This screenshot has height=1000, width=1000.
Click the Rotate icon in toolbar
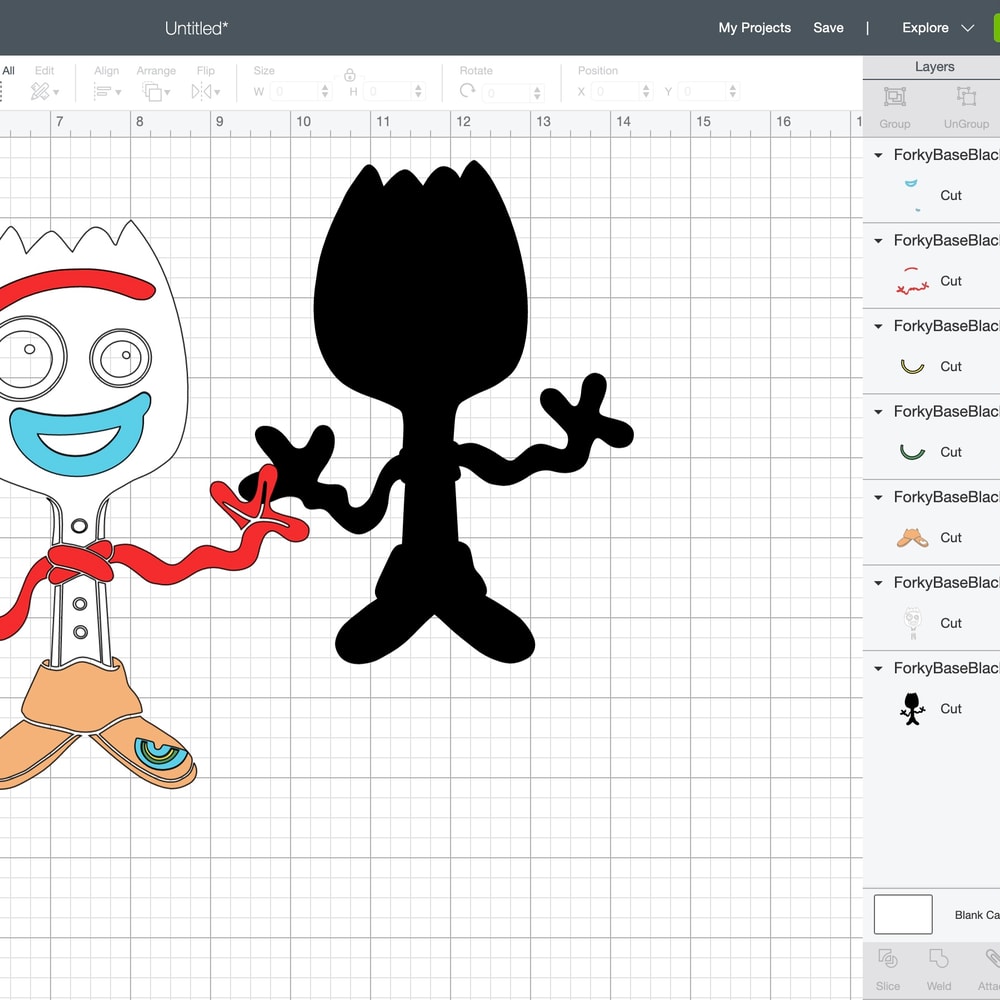tap(467, 91)
